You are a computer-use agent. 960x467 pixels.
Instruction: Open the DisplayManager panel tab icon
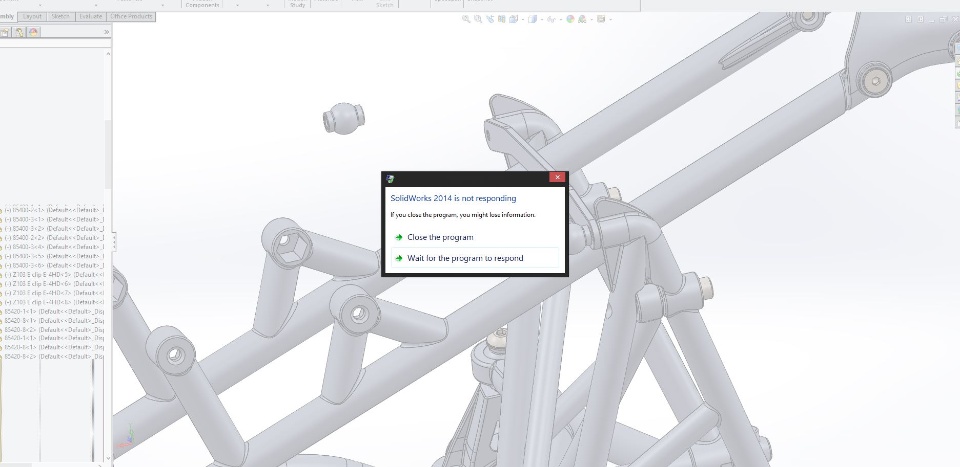pyautogui.click(x=34, y=32)
